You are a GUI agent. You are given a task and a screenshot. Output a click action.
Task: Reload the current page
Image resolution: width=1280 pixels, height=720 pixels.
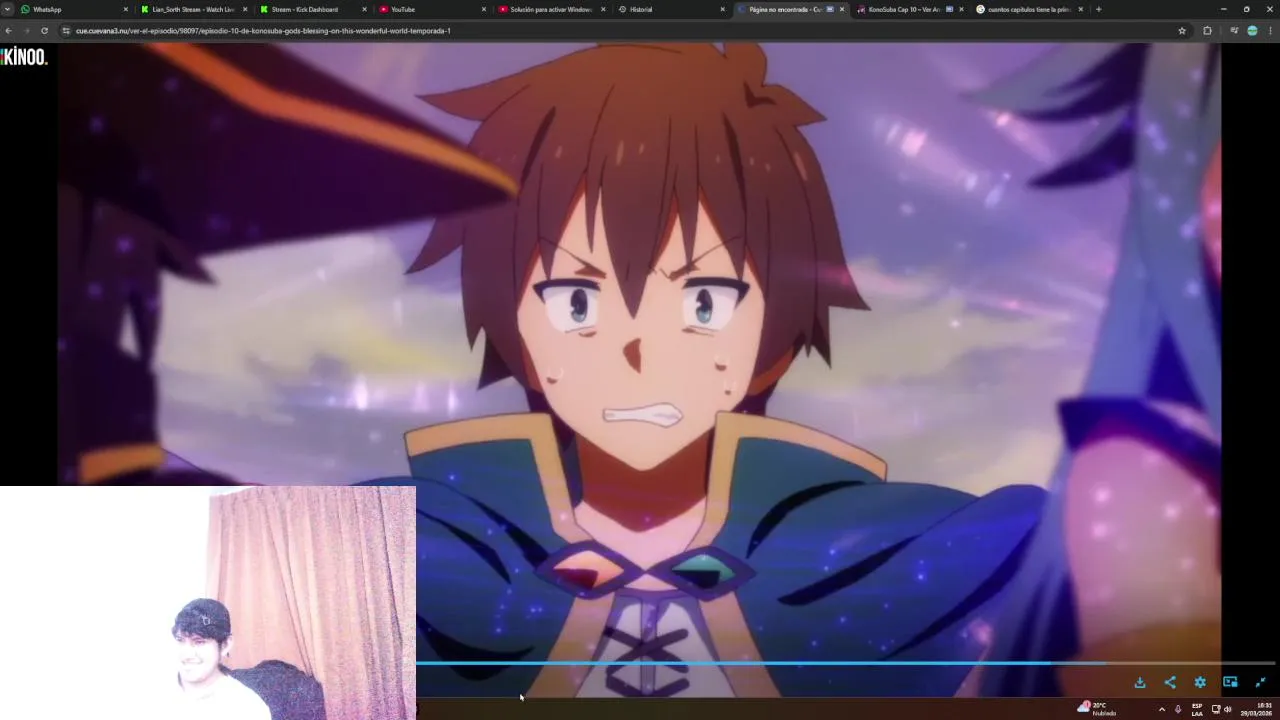(44, 30)
